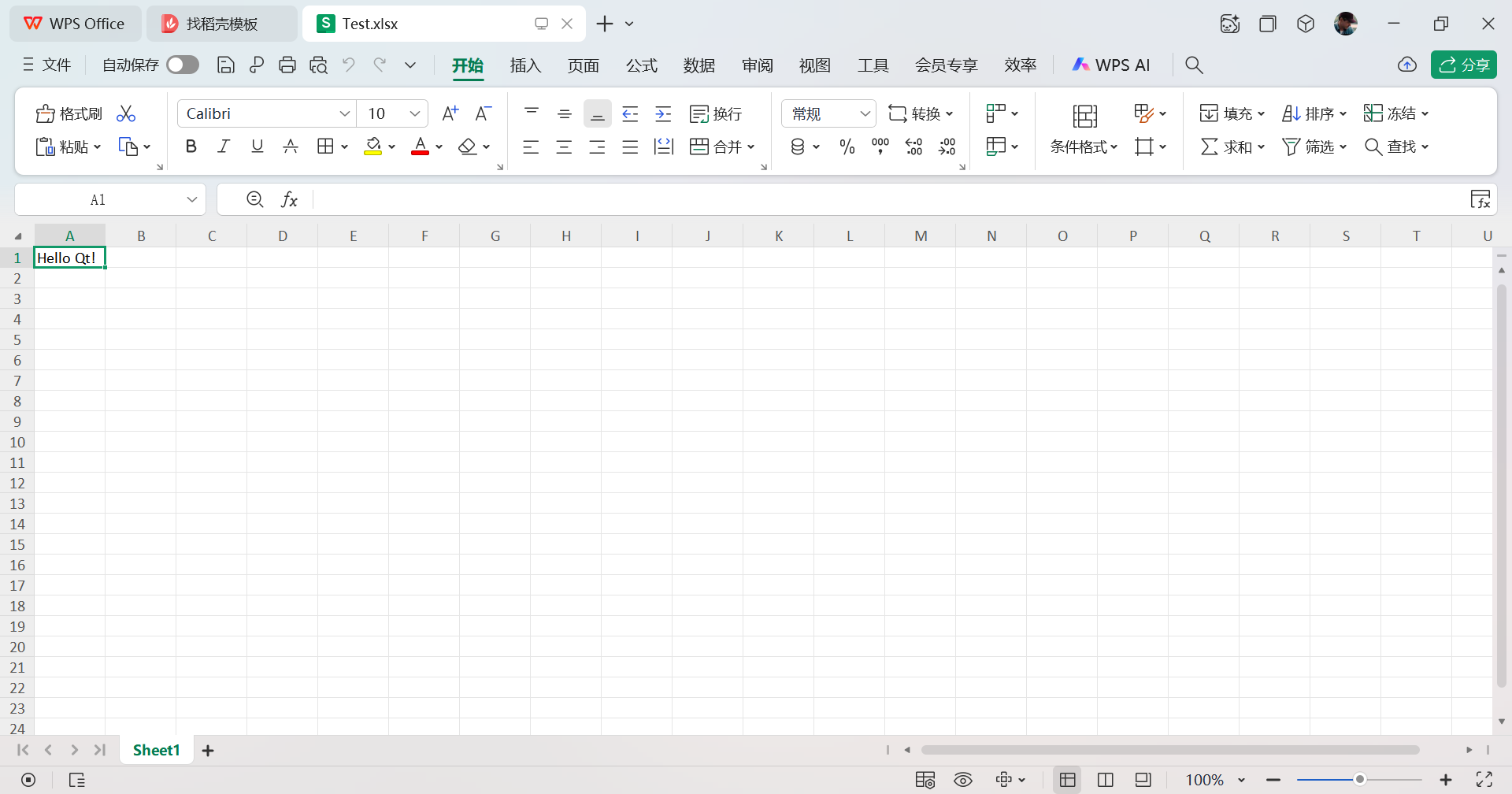Image resolution: width=1512 pixels, height=794 pixels.
Task: Open the 公式 ribbon tab
Action: 641,65
